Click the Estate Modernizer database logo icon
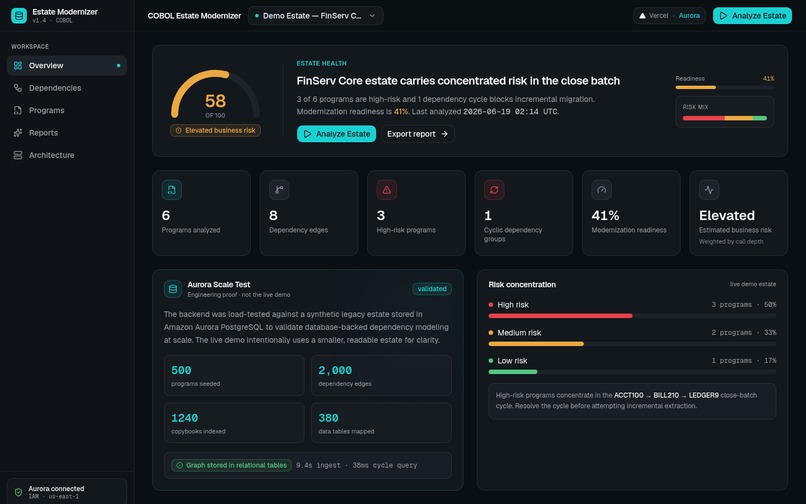 tap(19, 15)
